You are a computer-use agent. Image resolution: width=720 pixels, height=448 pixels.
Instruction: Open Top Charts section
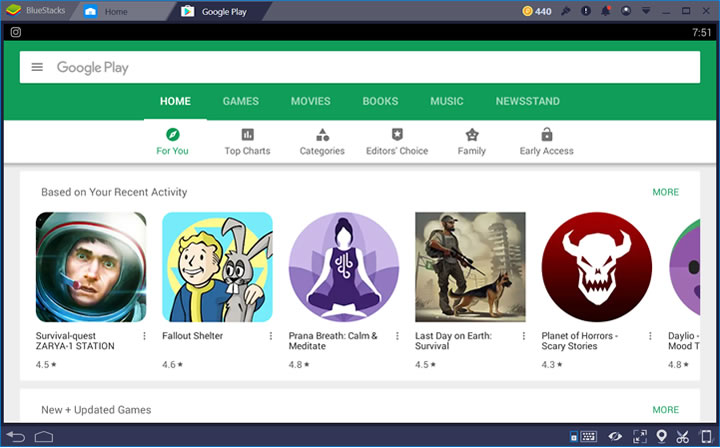coord(248,142)
